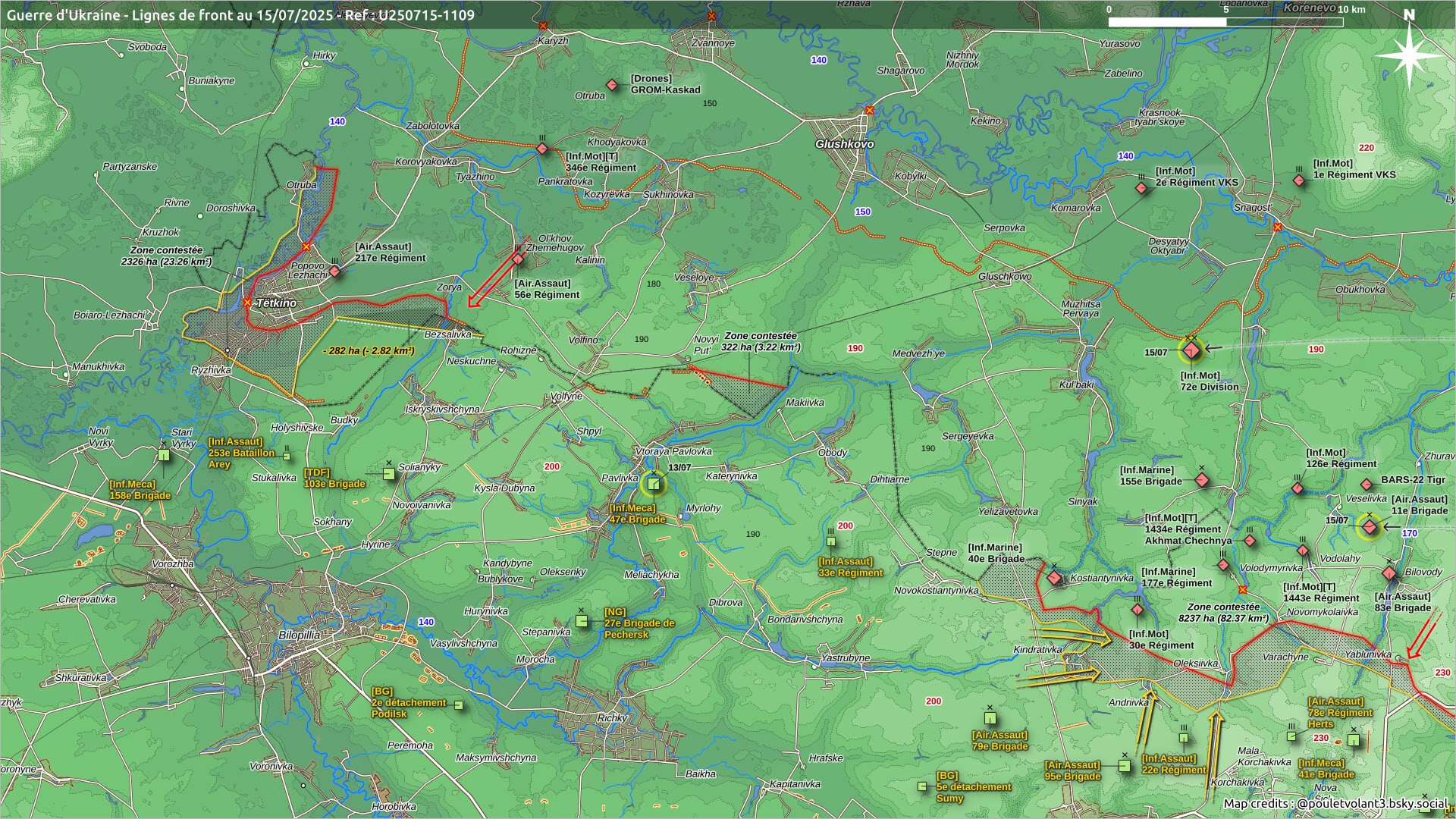This screenshot has height=819, width=1456.
Task: Select the 155e Brigade marine marker
Action: pyautogui.click(x=1202, y=480)
